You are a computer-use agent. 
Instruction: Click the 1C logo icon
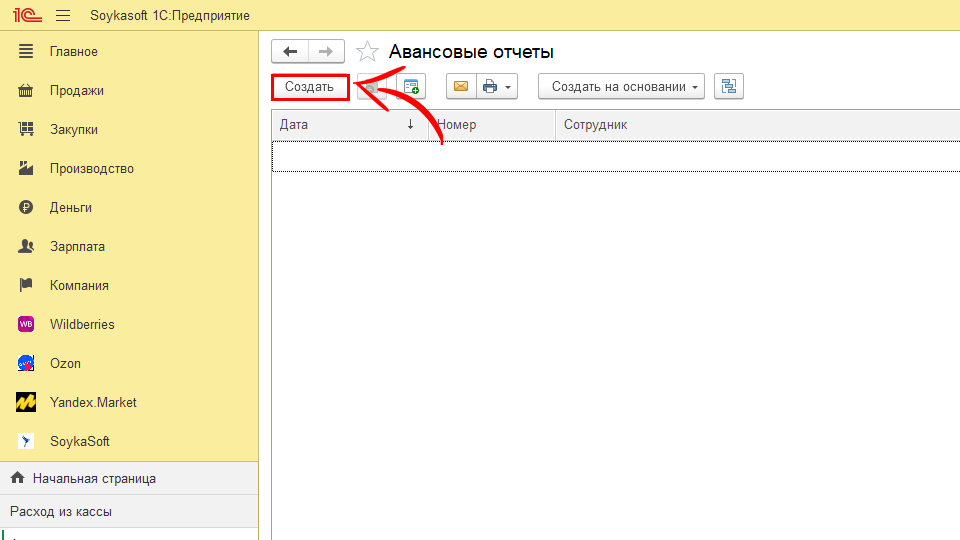26,16
